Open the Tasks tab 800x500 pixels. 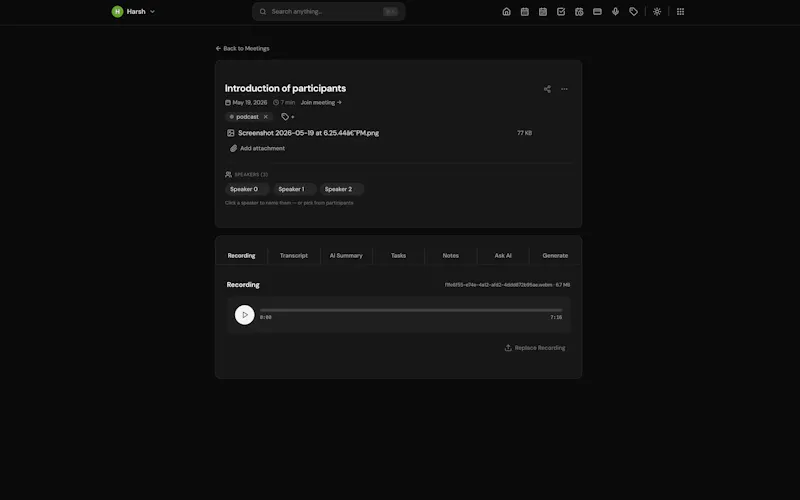pos(398,256)
